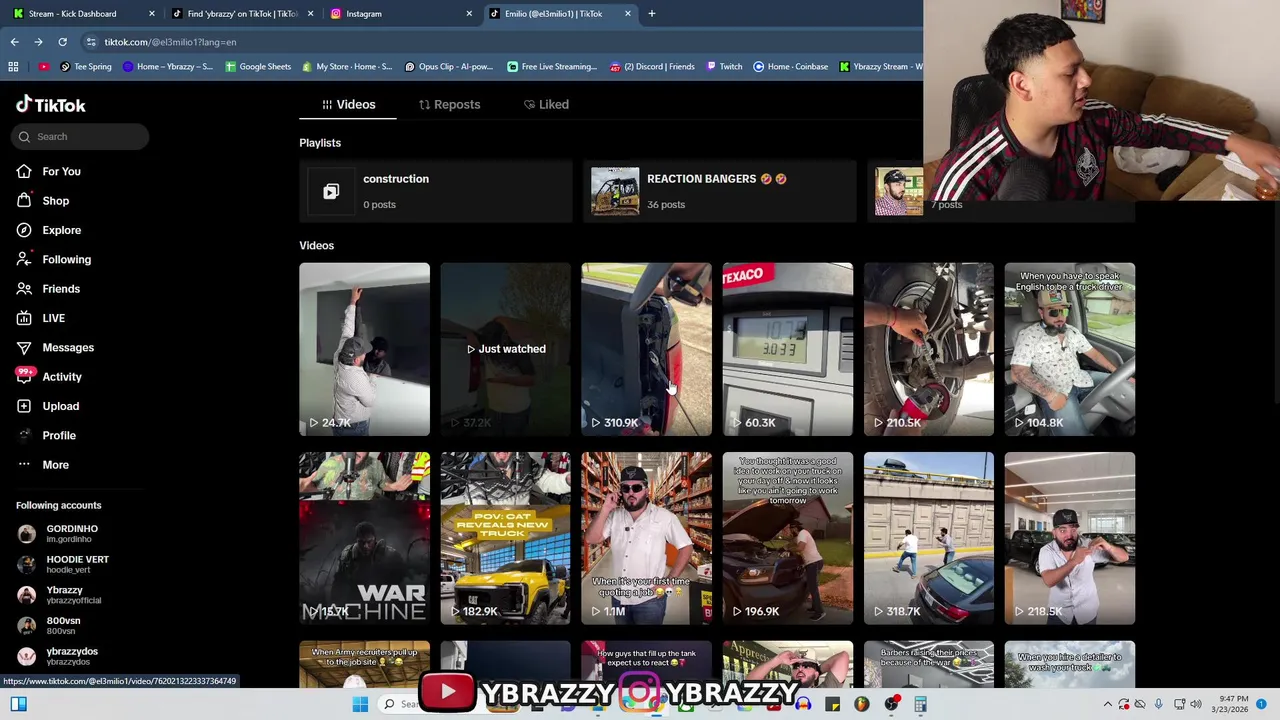Image resolution: width=1280 pixels, height=720 pixels.
Task: Open the video with 318.7K views
Action: (928, 538)
